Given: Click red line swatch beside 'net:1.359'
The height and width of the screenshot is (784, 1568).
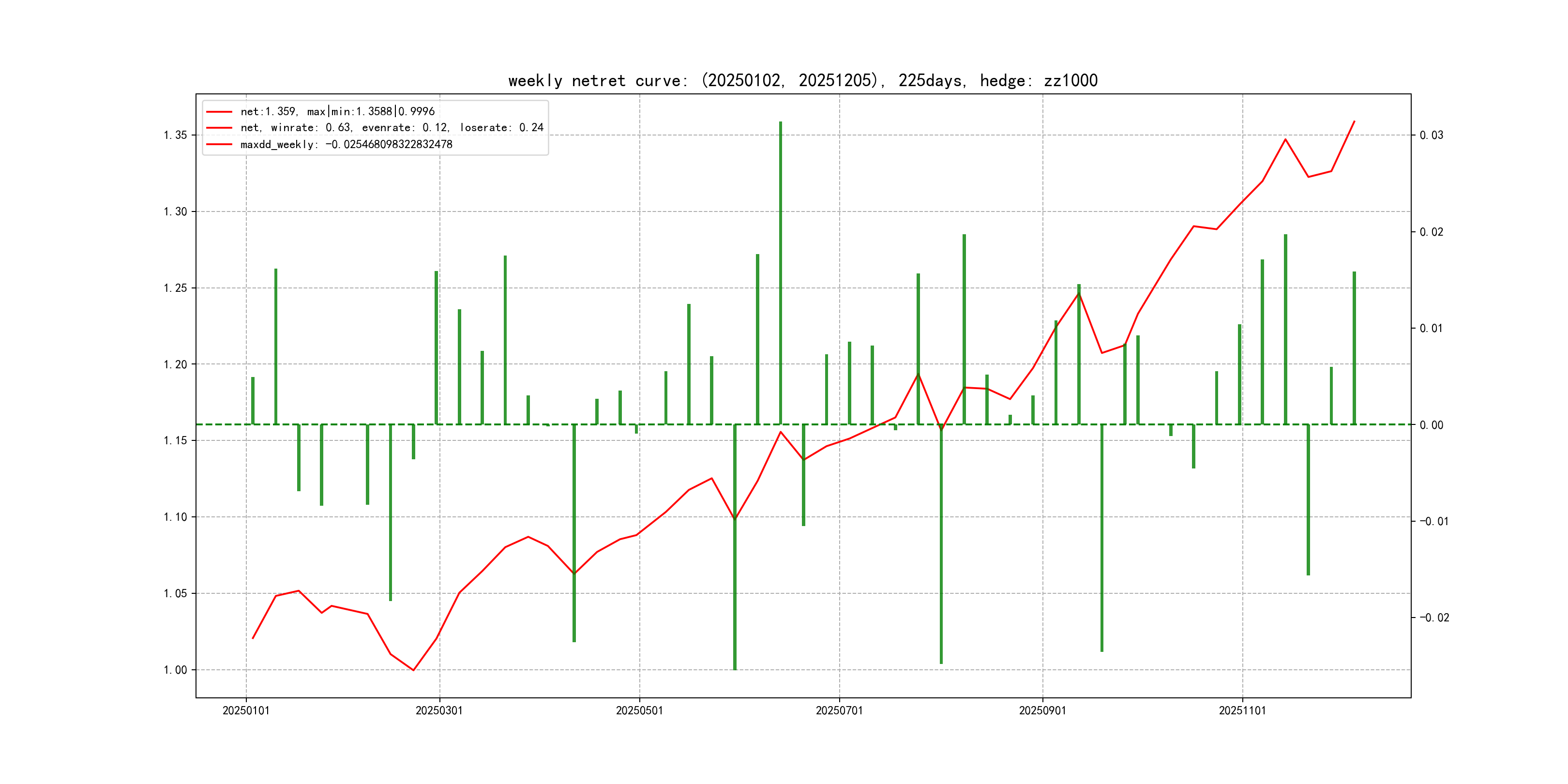Looking at the screenshot, I should [x=219, y=112].
